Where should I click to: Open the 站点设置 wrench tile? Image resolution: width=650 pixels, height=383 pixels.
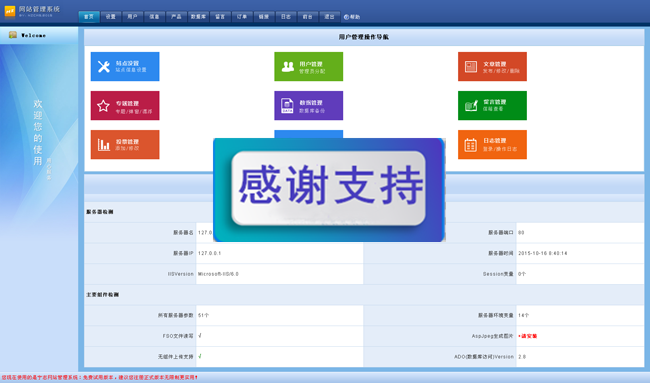(125, 66)
